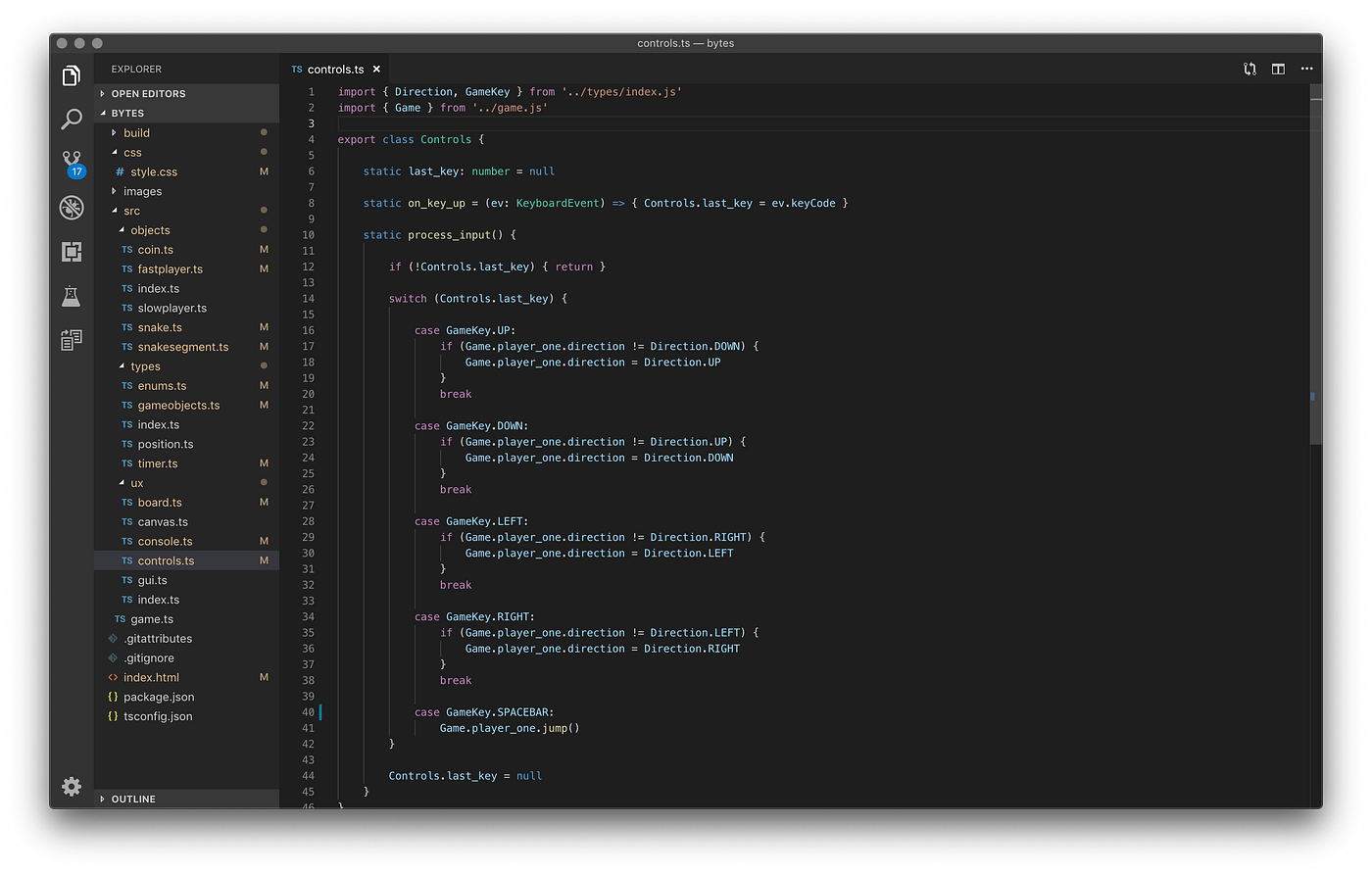Open the settings gear at the bottom

pyautogui.click(x=71, y=787)
